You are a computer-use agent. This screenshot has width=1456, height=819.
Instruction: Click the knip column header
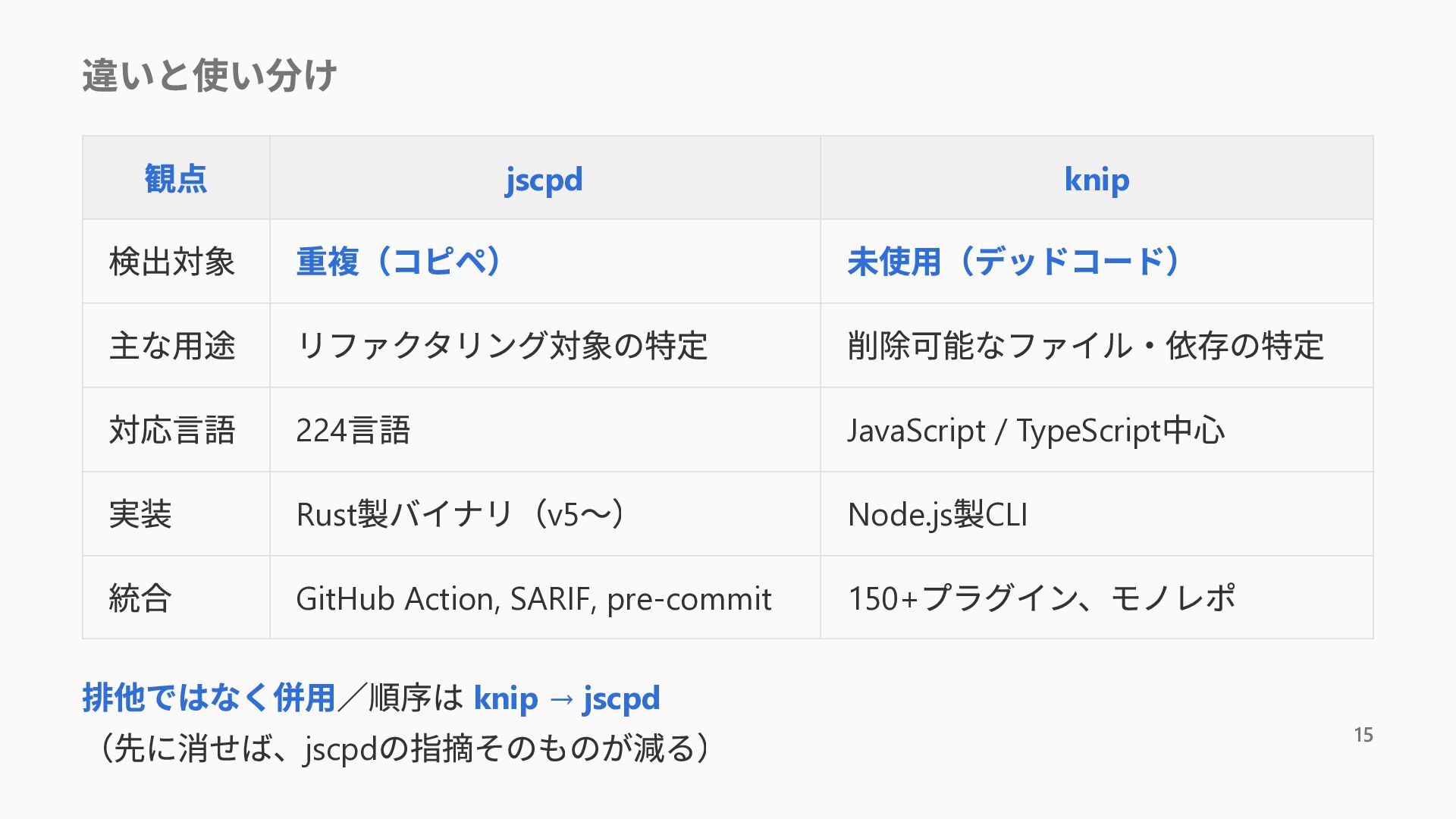pos(1097,178)
